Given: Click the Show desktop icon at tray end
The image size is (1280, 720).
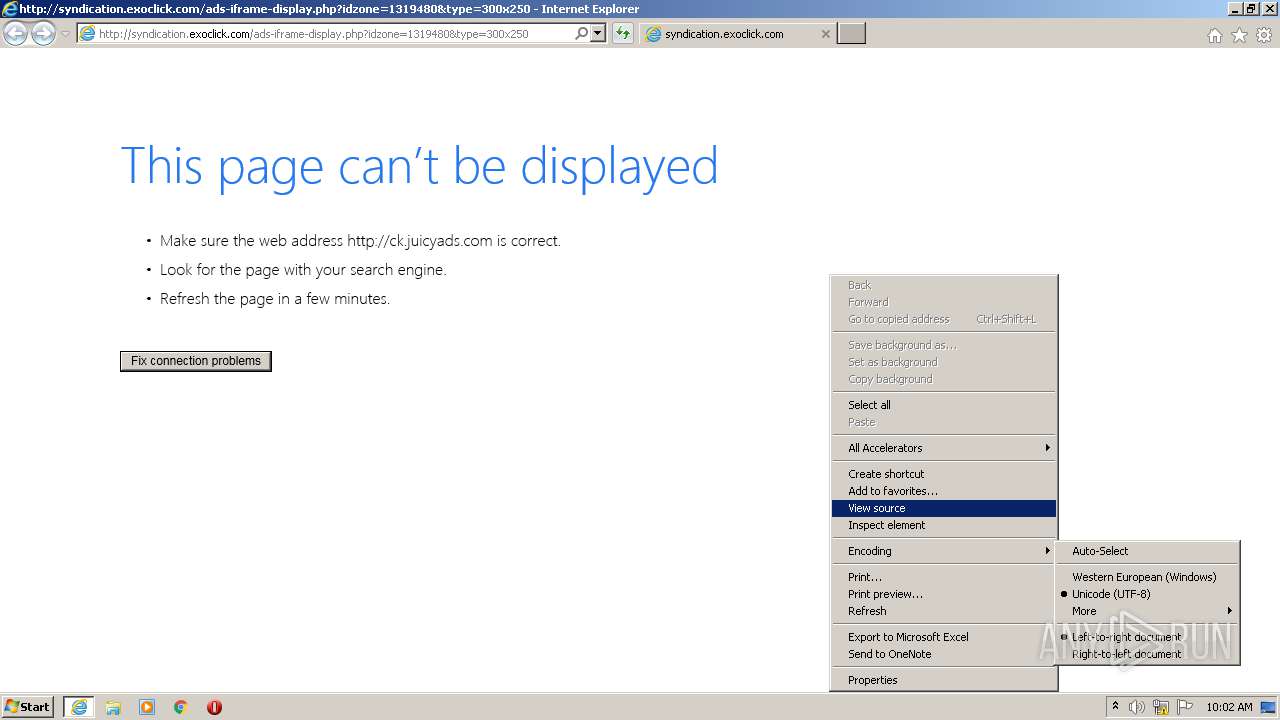Looking at the screenshot, I should 1268,707.
